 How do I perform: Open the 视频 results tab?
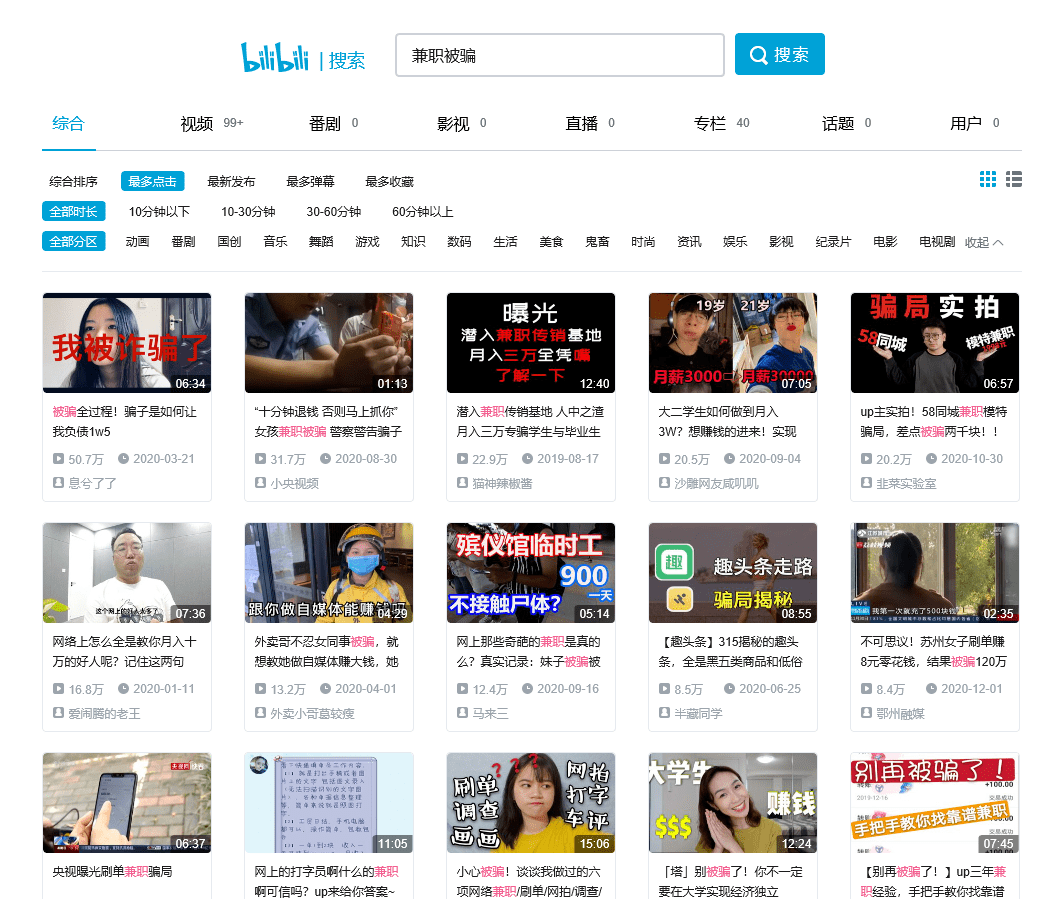(212, 123)
